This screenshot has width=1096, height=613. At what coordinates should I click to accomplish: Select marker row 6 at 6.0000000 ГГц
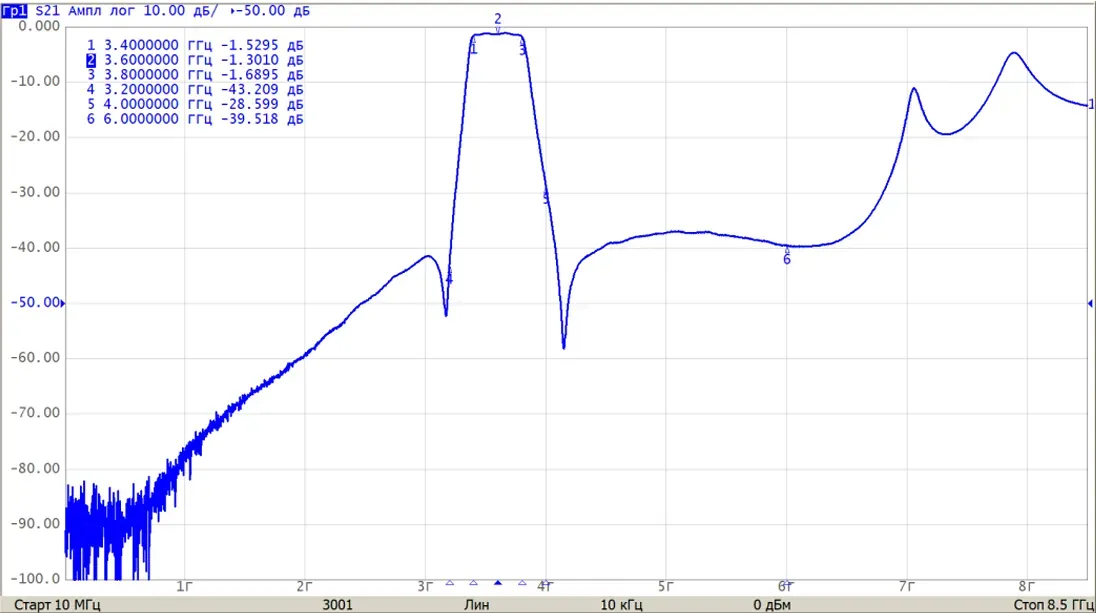tap(195, 120)
